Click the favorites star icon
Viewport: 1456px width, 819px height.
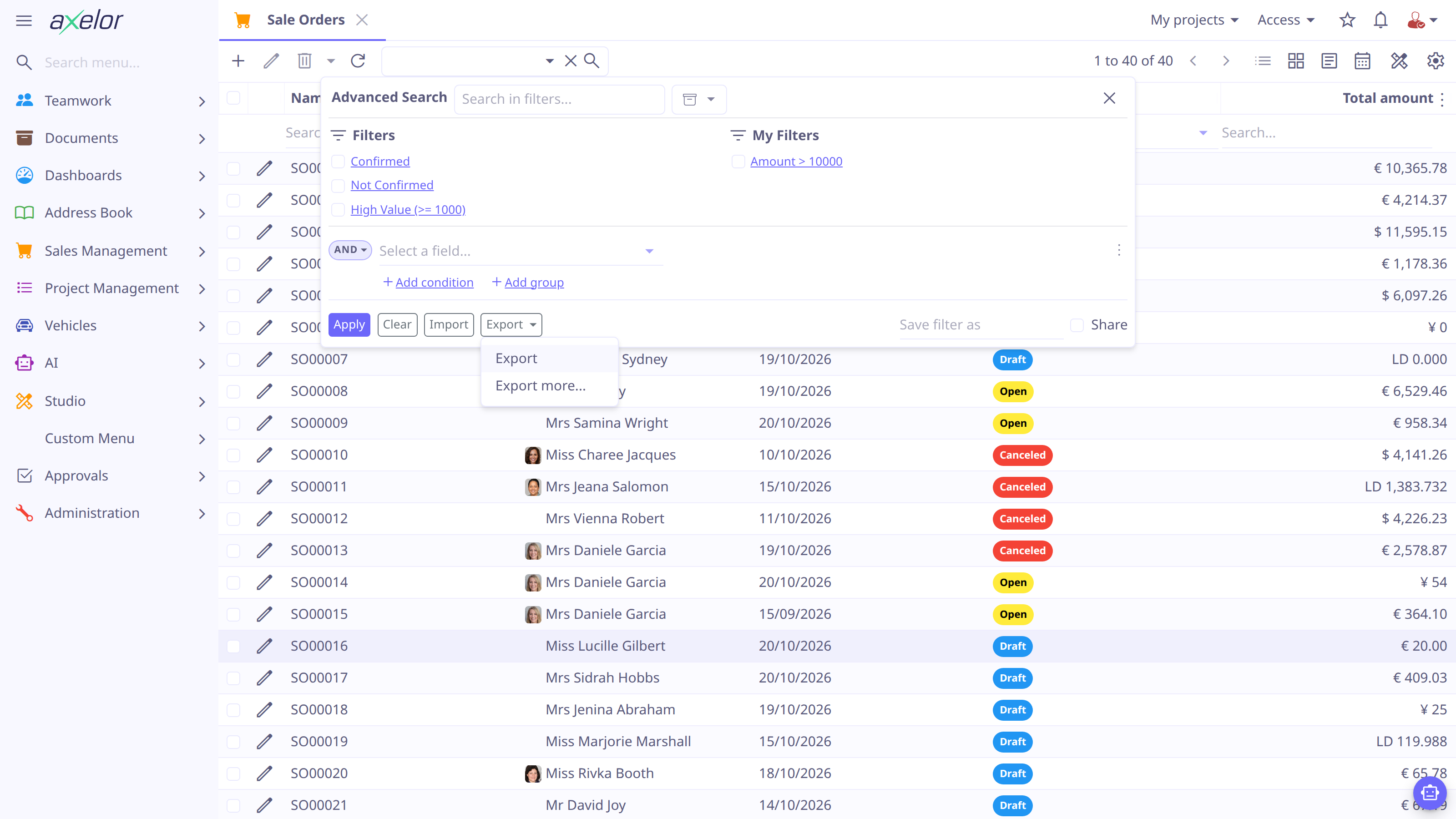pos(1347,20)
